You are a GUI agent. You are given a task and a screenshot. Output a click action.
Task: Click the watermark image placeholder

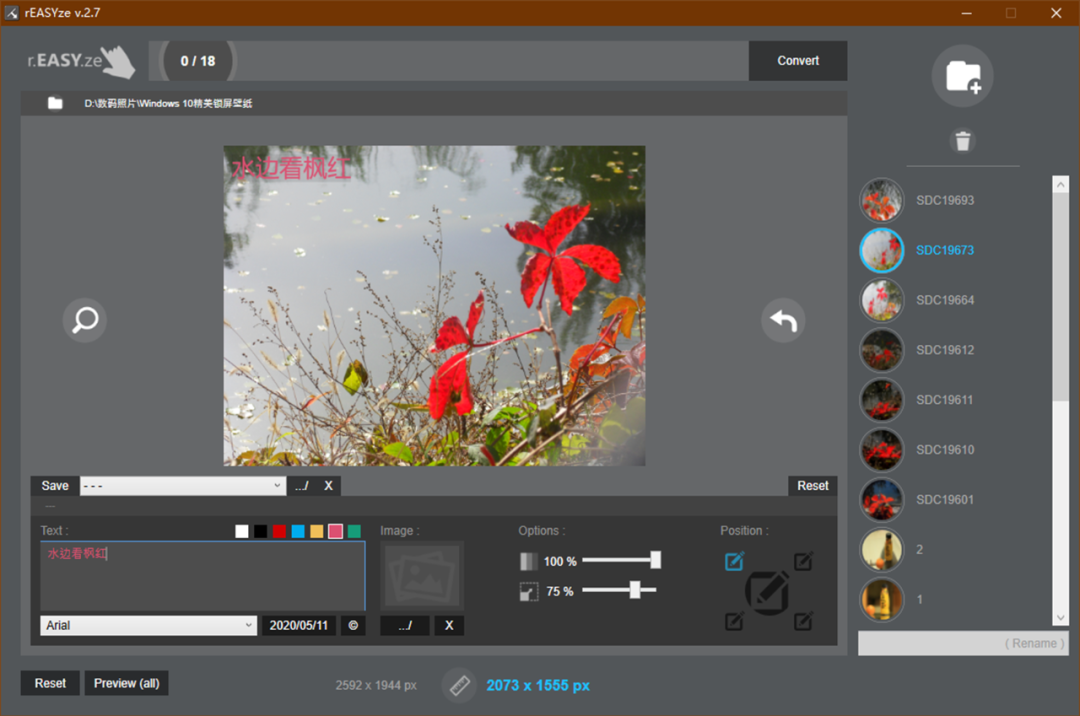(422, 576)
